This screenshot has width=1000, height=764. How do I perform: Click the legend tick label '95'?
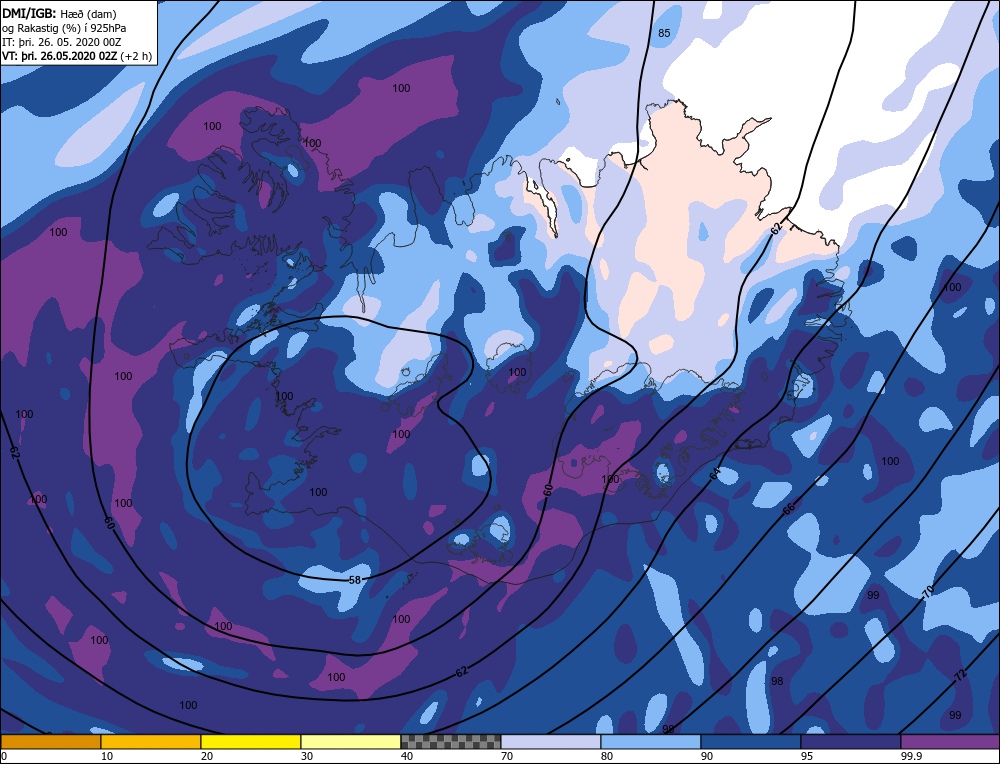coord(807,756)
